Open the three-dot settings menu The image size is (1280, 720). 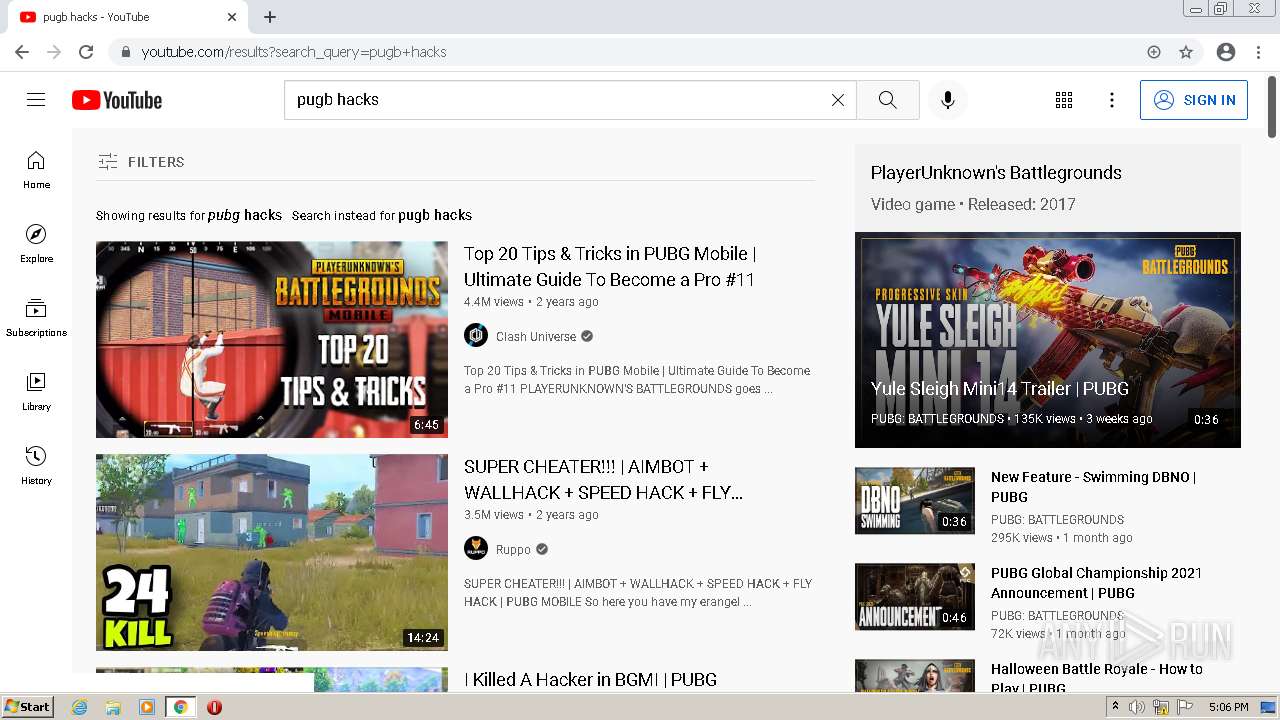point(1112,100)
